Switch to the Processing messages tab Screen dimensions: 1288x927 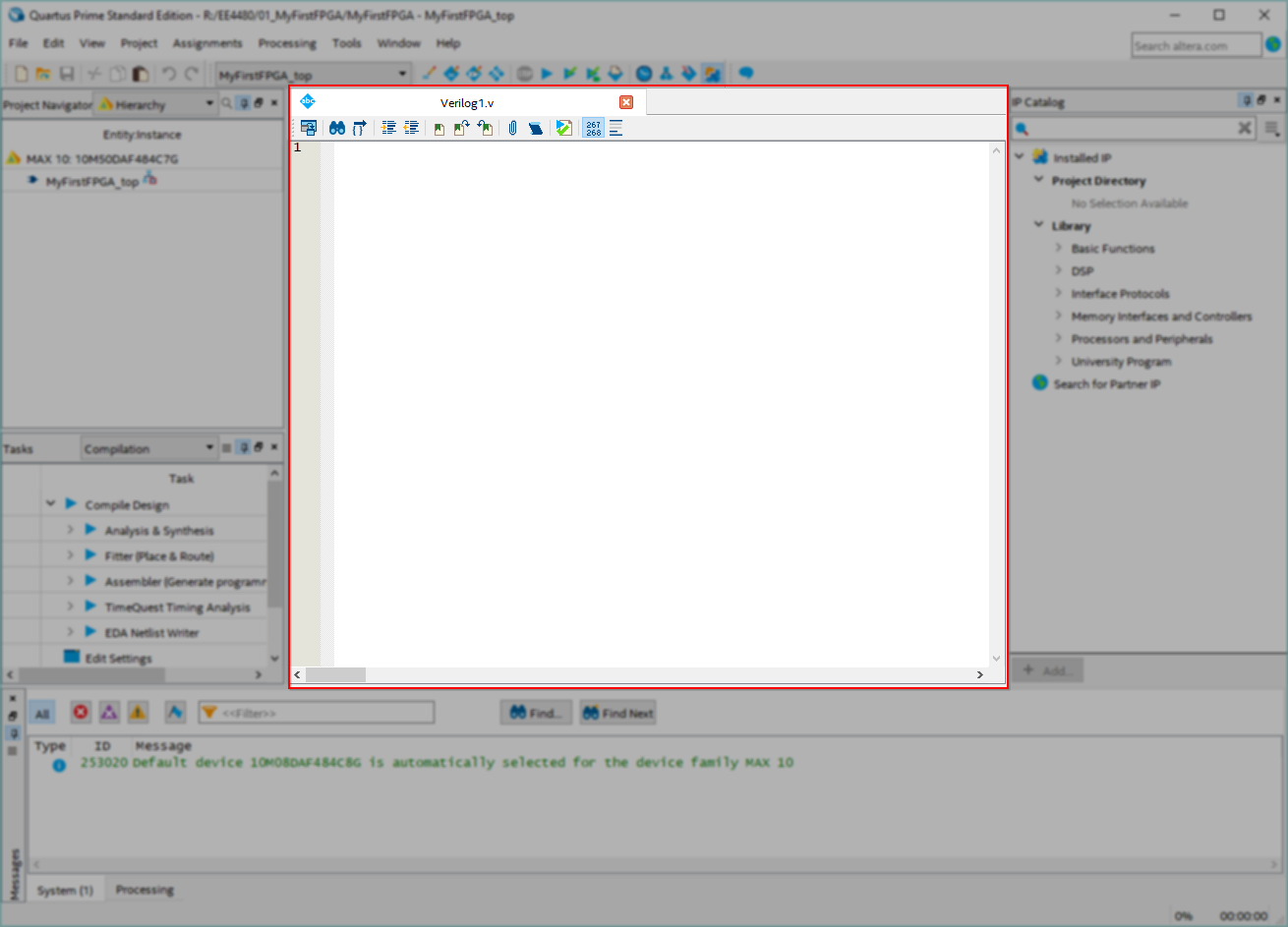(x=145, y=890)
